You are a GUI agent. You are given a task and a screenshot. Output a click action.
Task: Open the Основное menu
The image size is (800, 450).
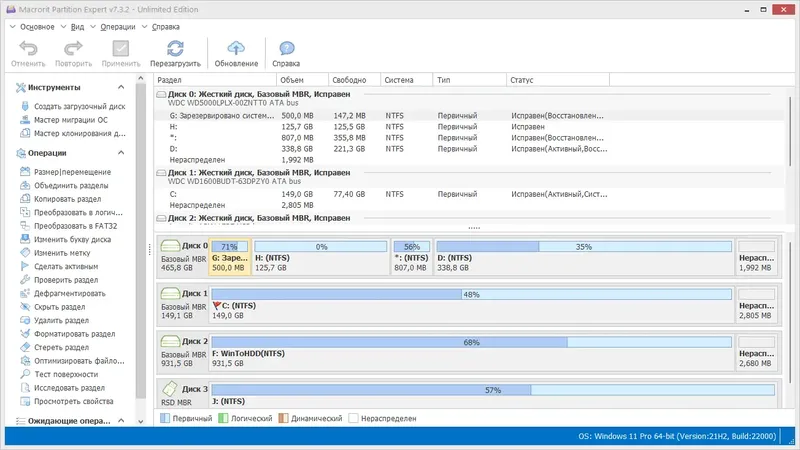[x=36, y=27]
